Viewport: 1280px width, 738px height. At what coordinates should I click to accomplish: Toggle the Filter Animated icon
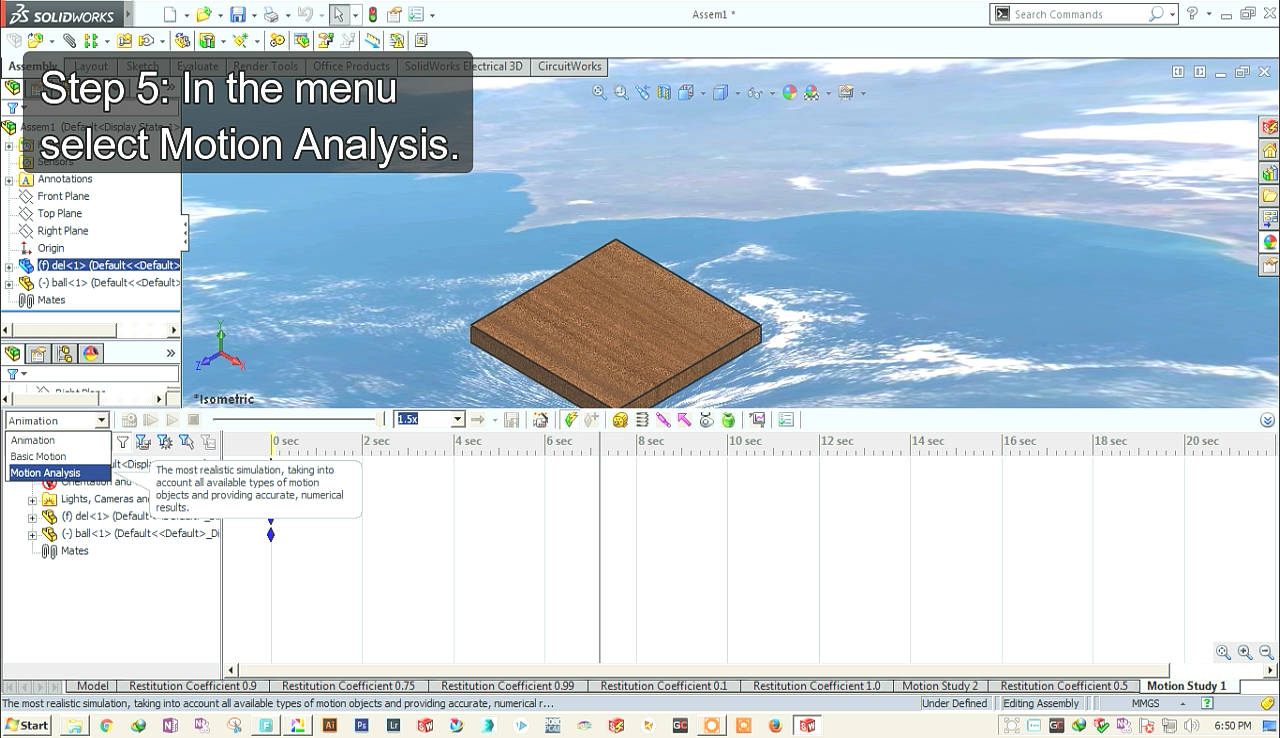[144, 442]
